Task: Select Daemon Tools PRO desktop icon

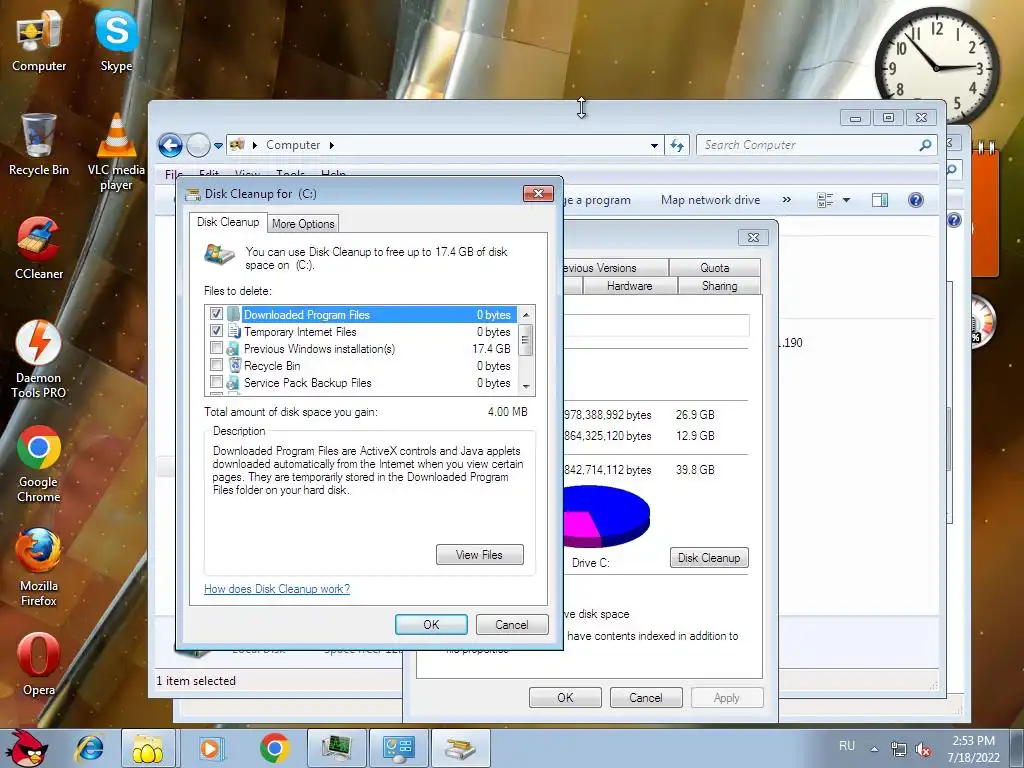Action: pos(39,359)
